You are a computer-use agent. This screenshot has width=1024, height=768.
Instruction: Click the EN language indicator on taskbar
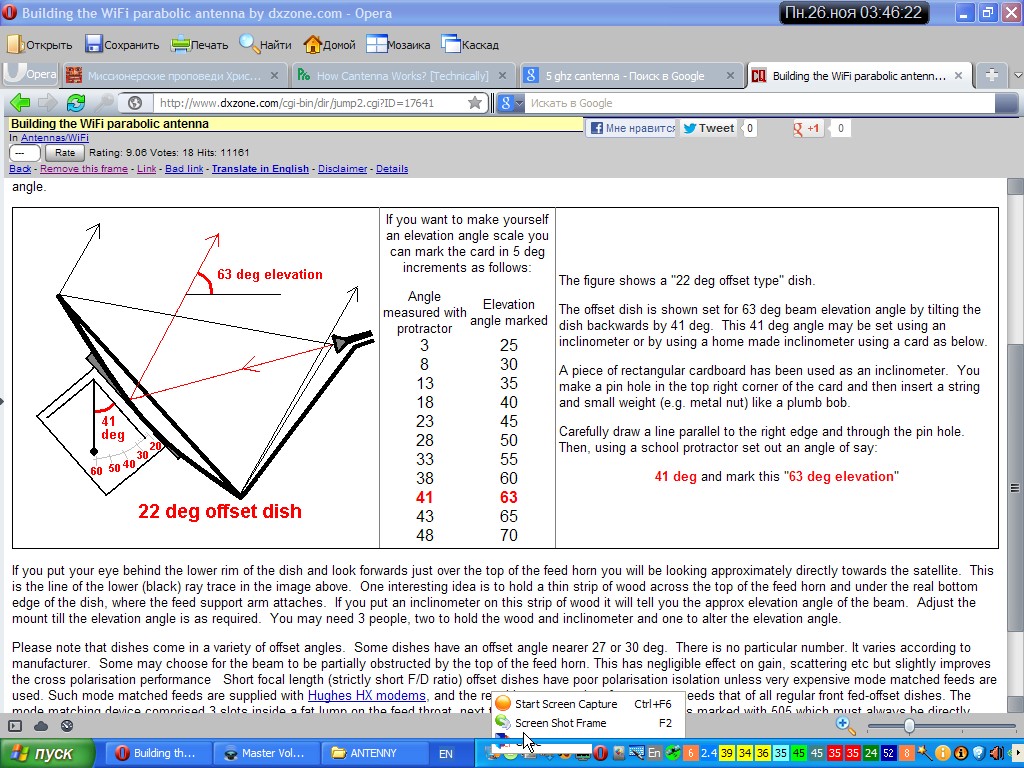[445, 754]
